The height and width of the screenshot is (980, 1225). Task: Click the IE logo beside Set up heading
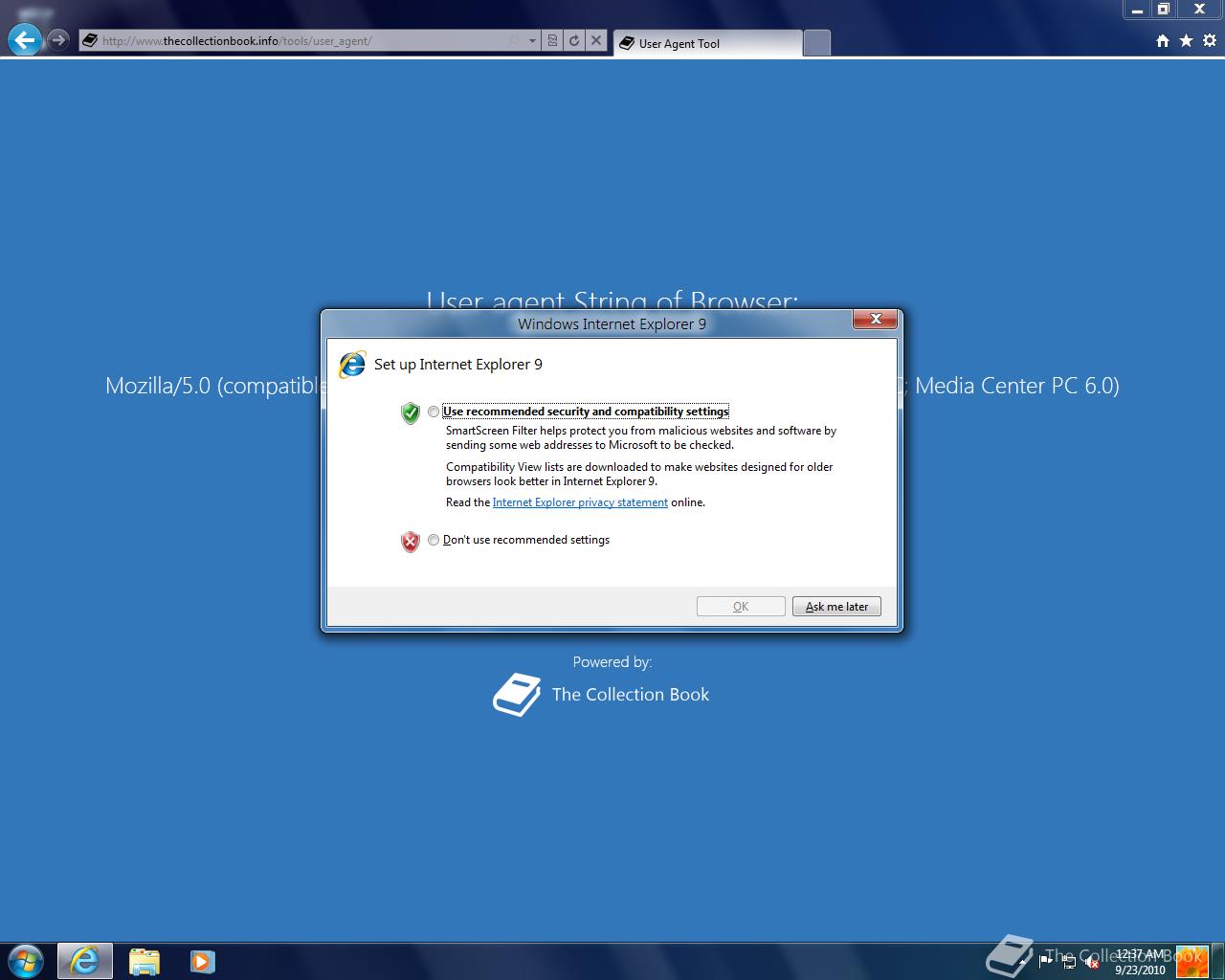pyautogui.click(x=352, y=364)
